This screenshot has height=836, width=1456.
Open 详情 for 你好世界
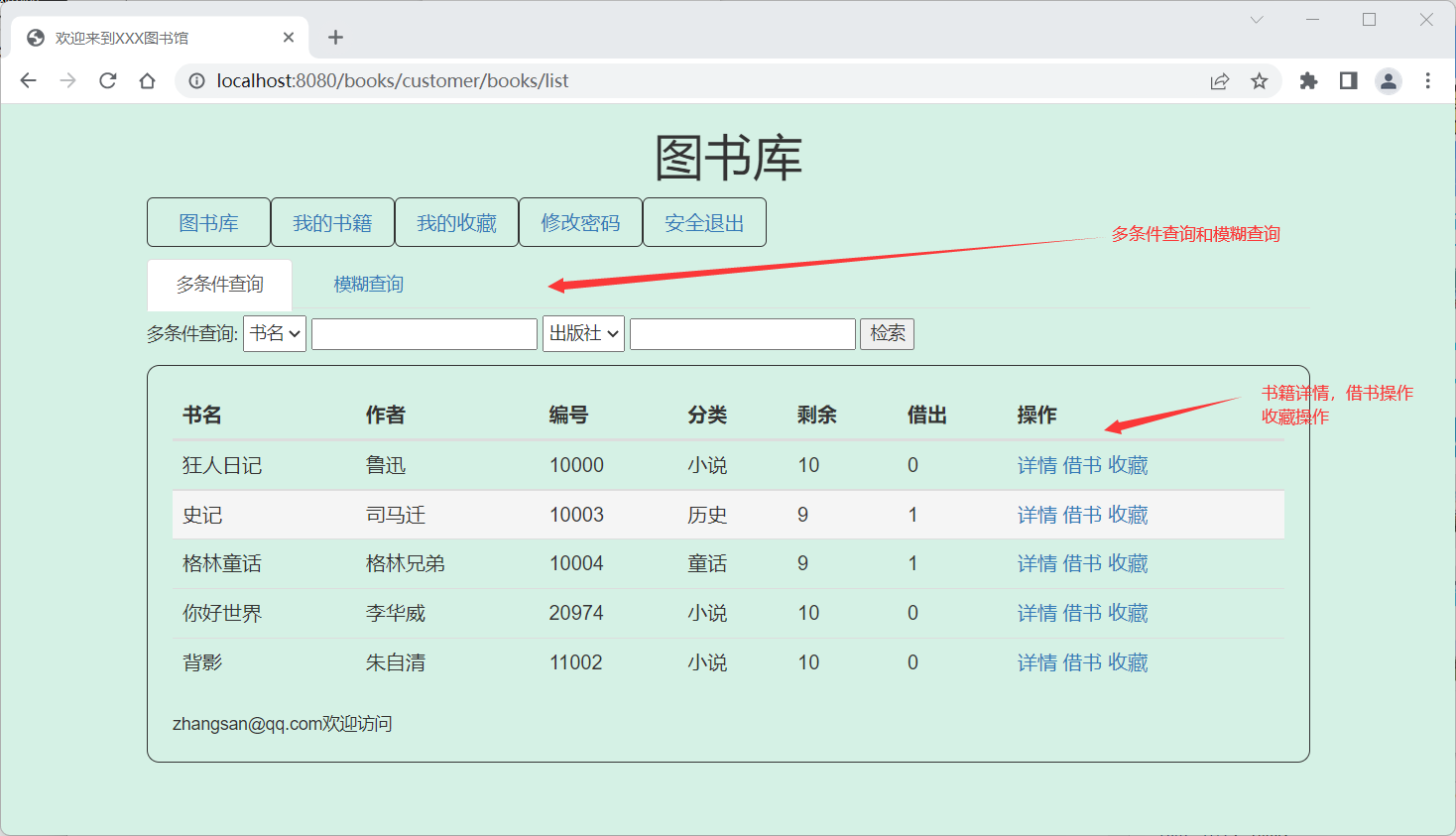coord(1036,613)
